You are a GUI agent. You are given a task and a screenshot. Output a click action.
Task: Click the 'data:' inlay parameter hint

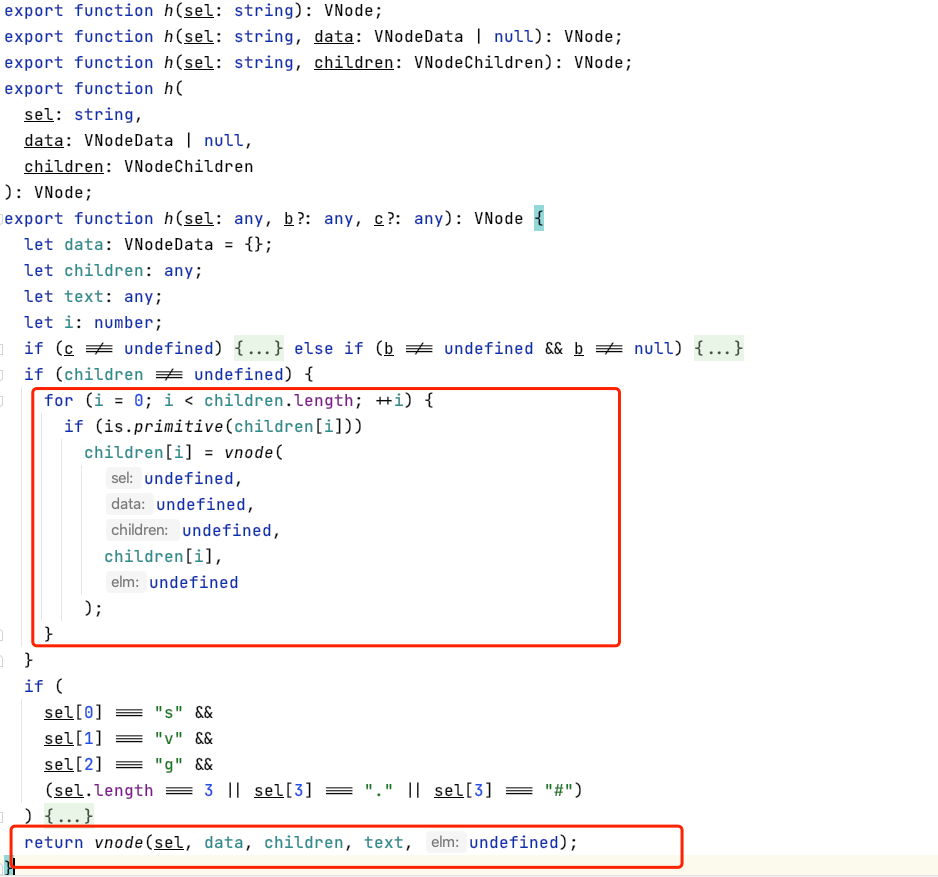[129, 505]
